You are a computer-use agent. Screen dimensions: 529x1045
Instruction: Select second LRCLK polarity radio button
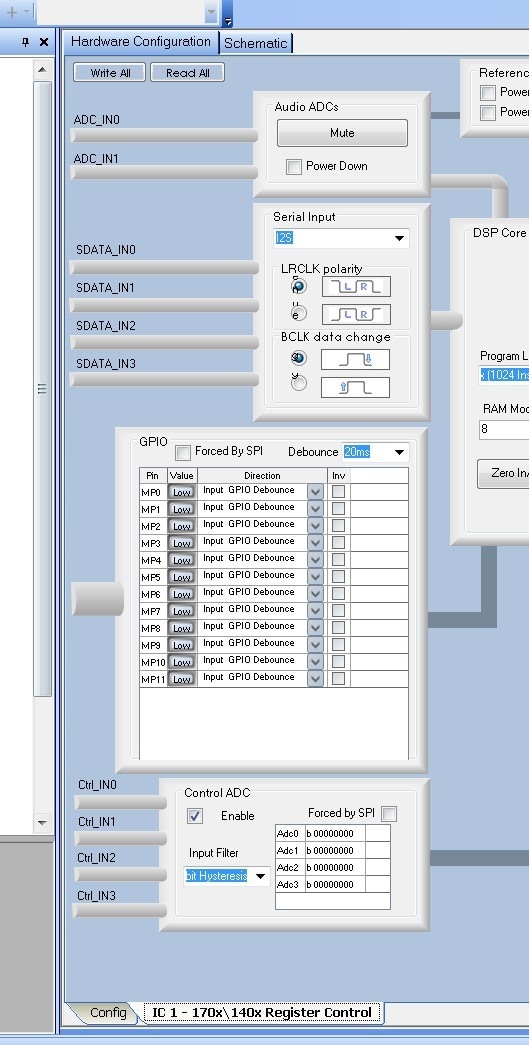click(299, 313)
